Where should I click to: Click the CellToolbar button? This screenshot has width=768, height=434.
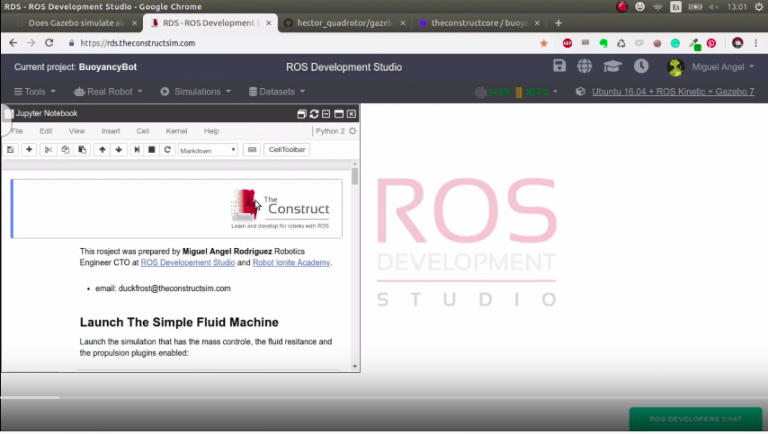(x=287, y=149)
